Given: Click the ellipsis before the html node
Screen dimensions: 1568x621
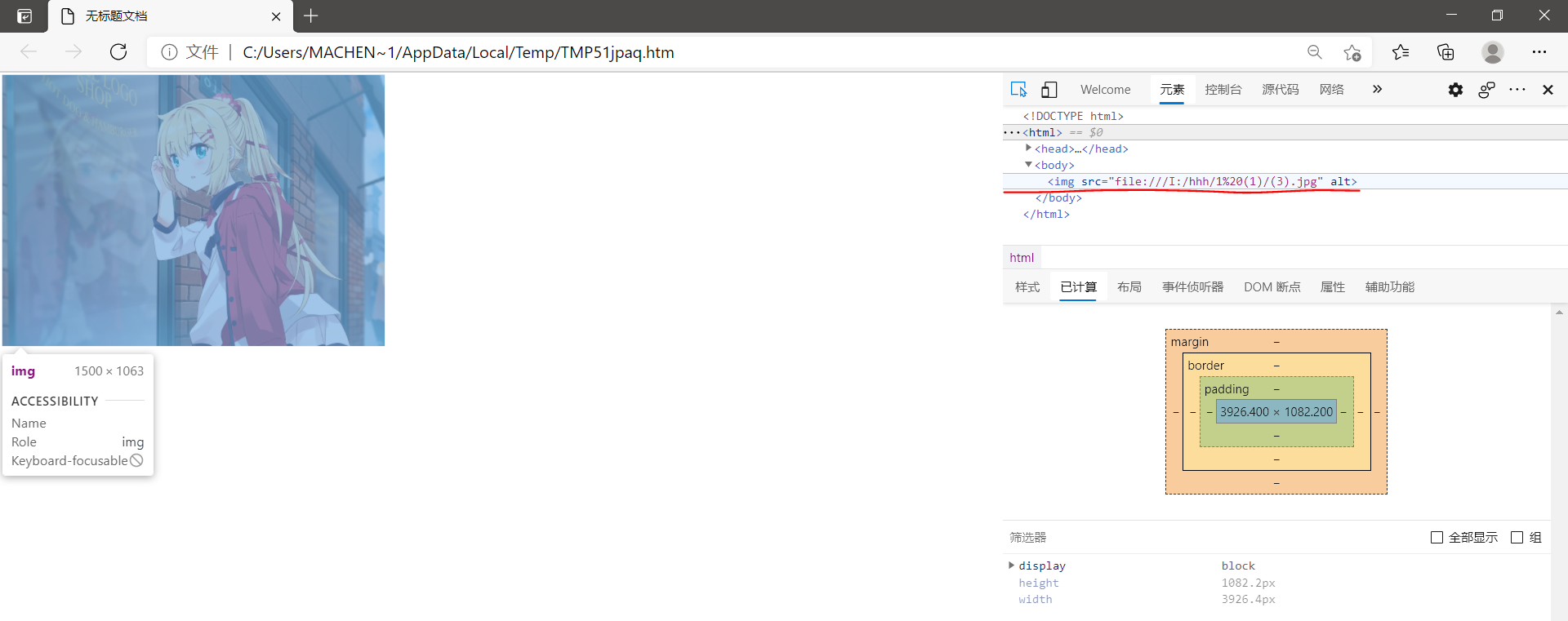Looking at the screenshot, I should point(1012,132).
